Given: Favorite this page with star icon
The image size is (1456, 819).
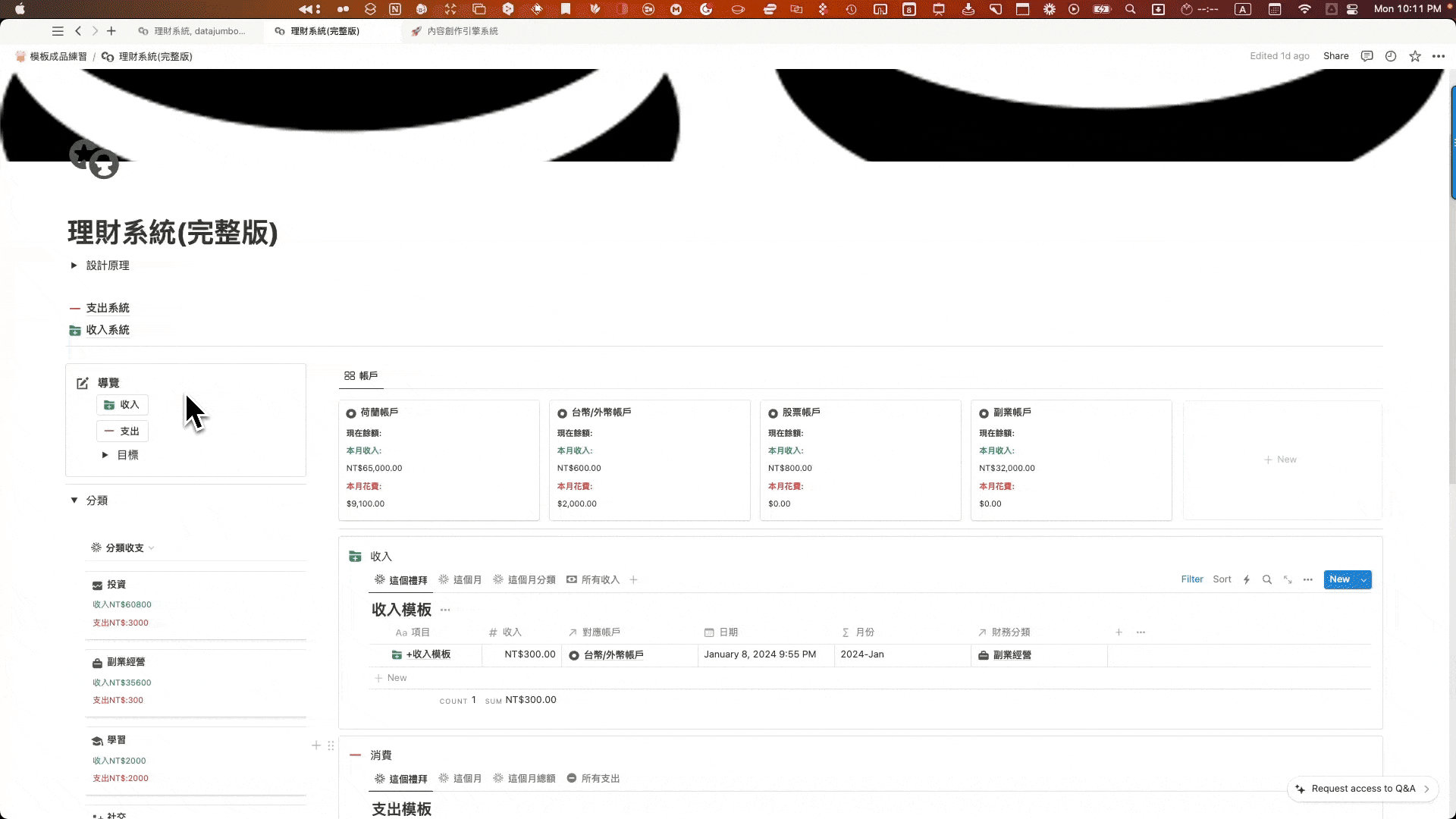Looking at the screenshot, I should [1415, 56].
